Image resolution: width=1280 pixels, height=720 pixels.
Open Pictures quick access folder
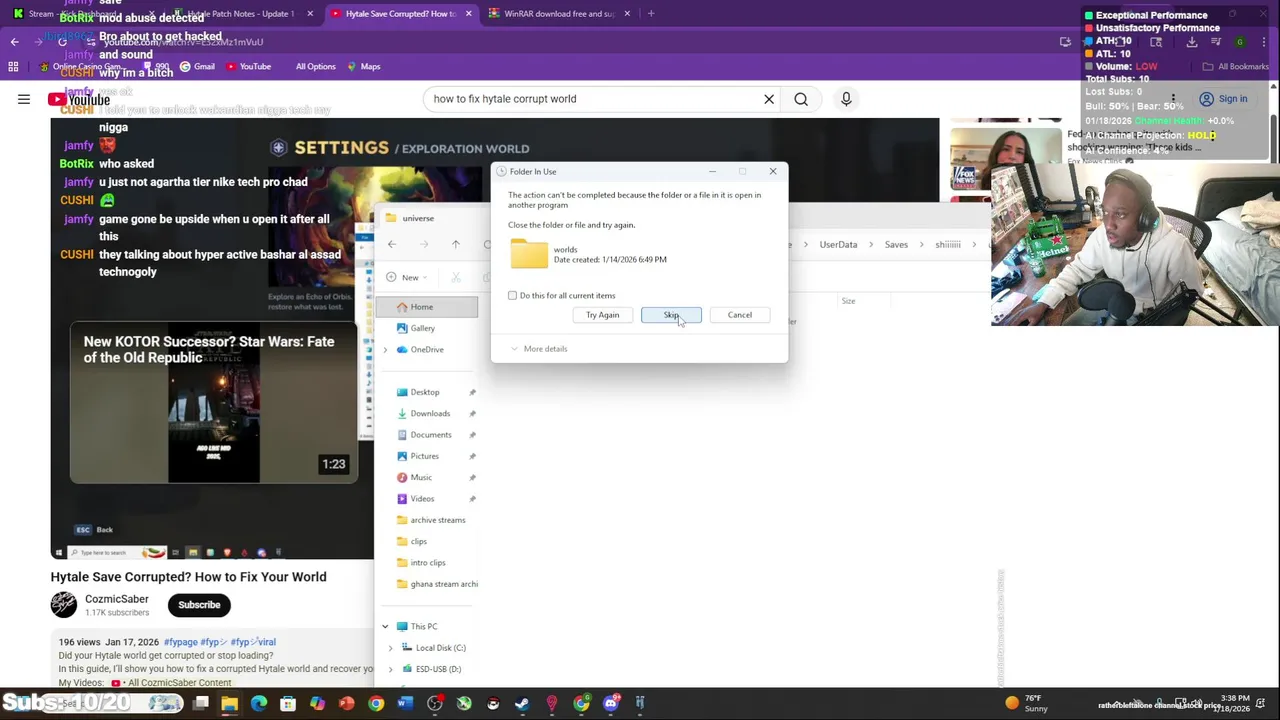pyautogui.click(x=424, y=456)
